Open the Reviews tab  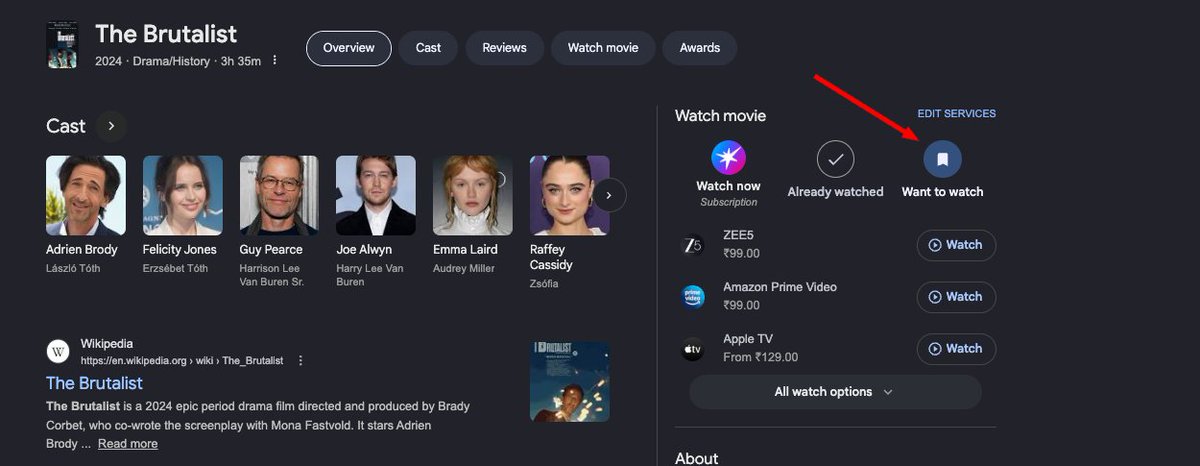(504, 48)
